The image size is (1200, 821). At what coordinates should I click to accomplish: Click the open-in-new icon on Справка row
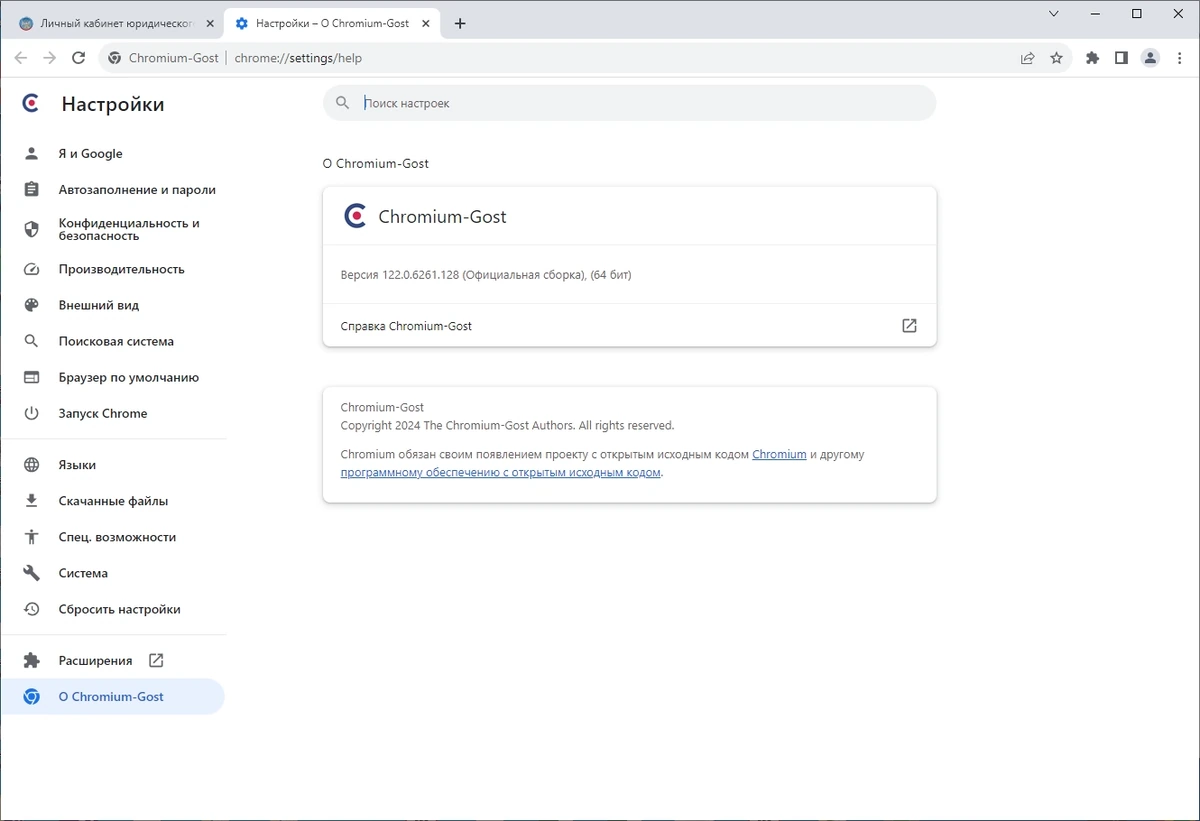[909, 326]
